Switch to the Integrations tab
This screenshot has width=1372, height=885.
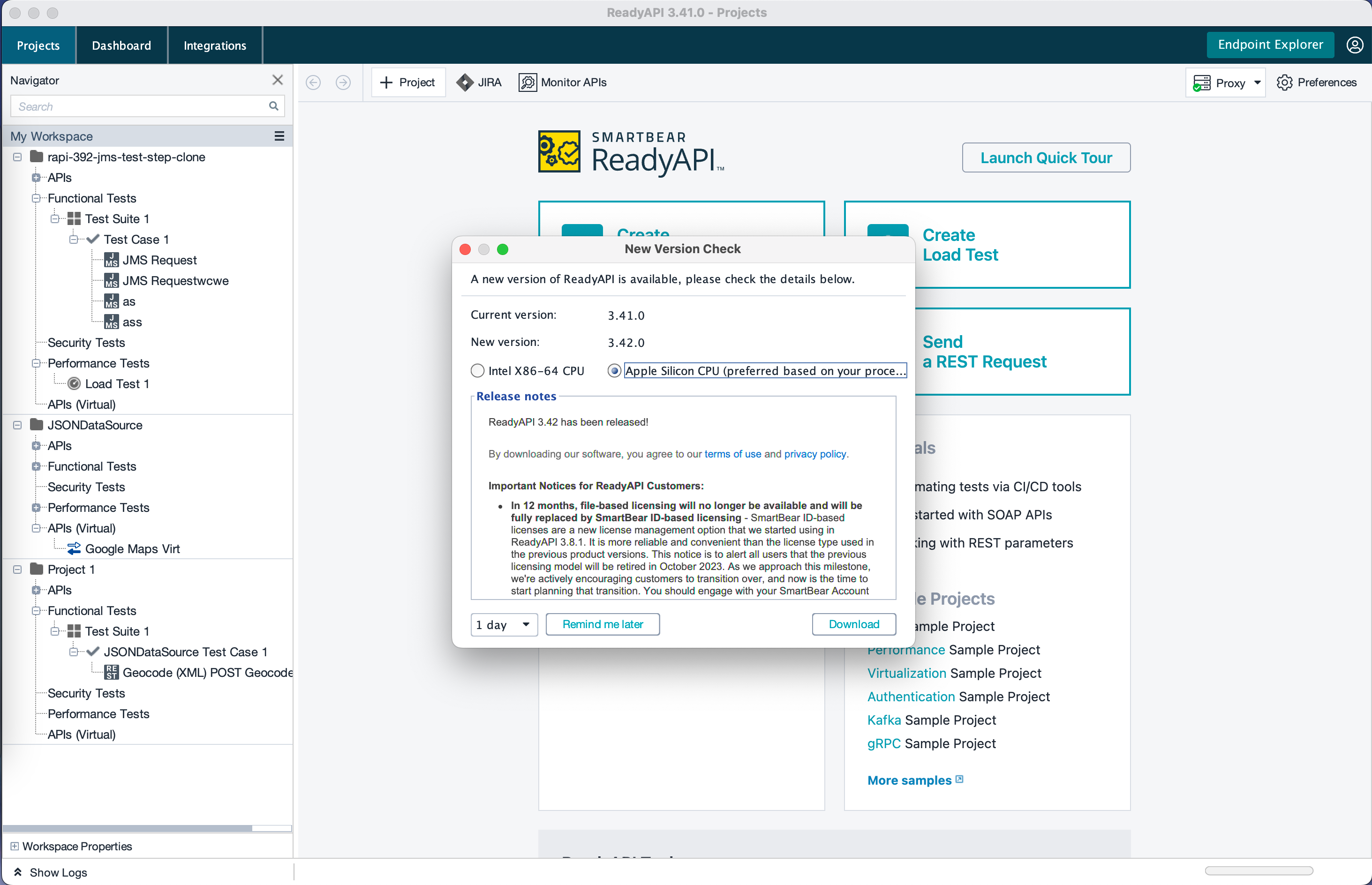(x=214, y=45)
